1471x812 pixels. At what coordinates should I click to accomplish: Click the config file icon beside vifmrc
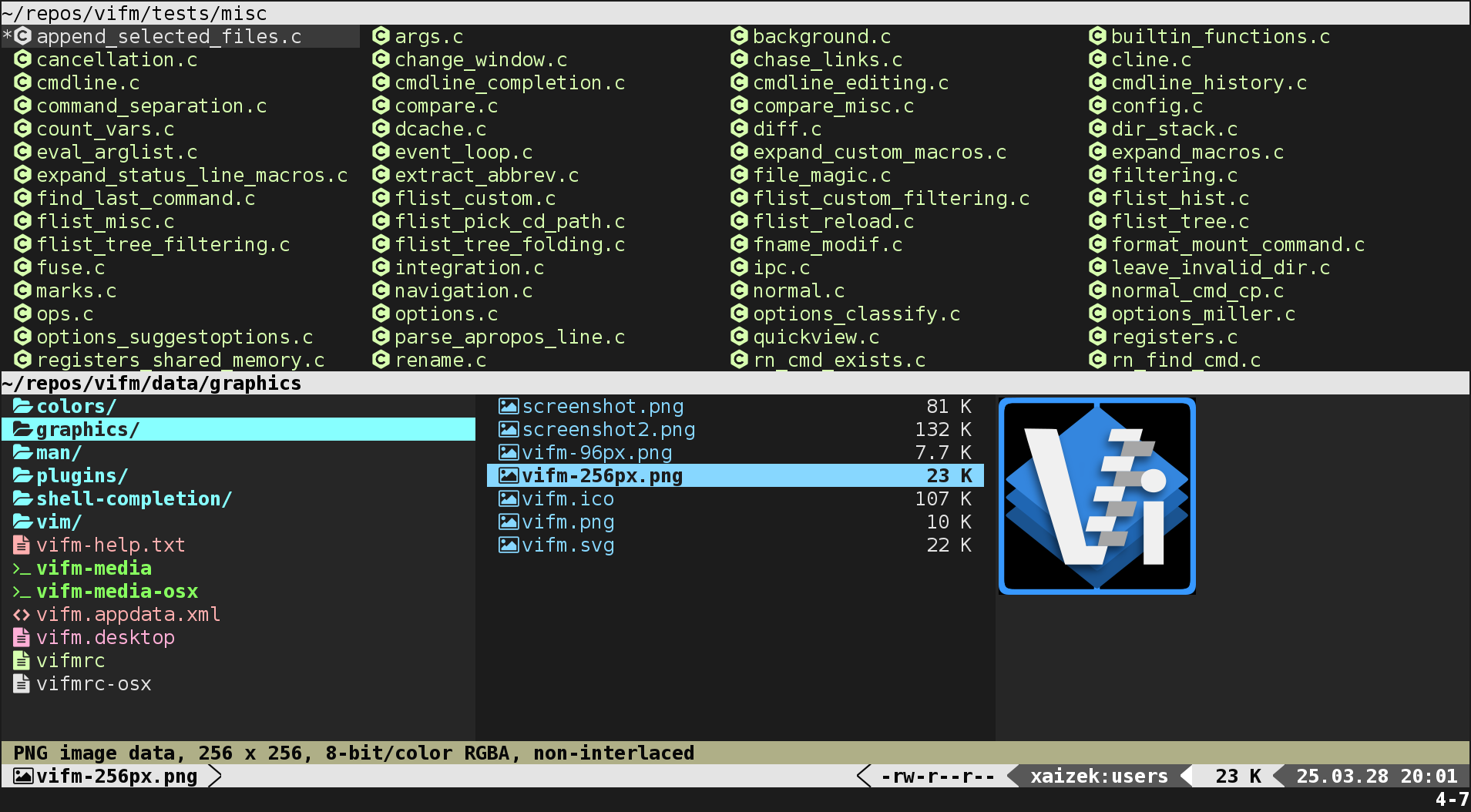tap(22, 660)
